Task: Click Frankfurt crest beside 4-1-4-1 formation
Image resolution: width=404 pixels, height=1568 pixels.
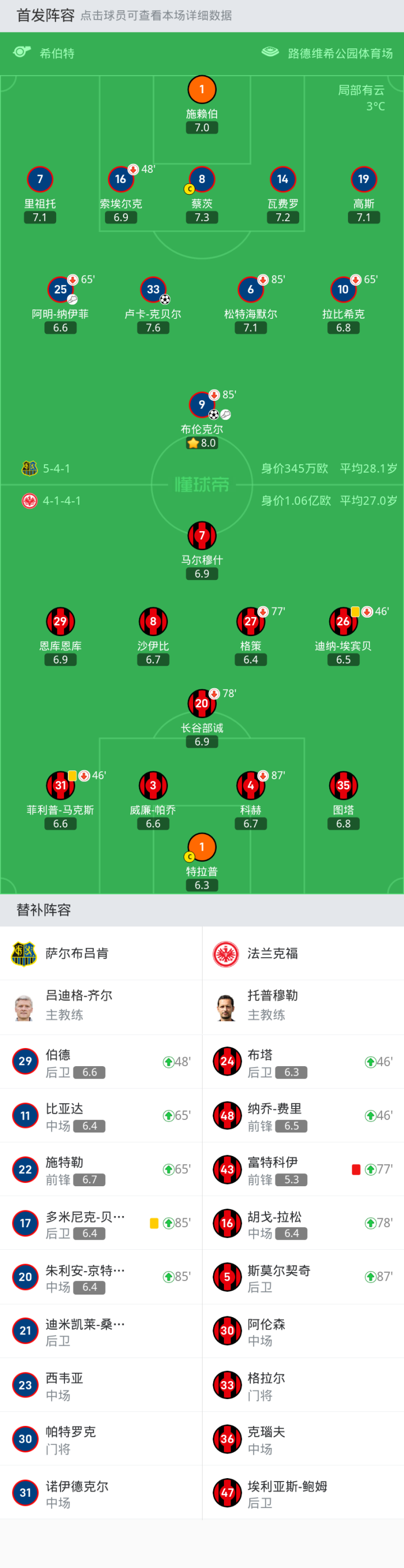Action: [29, 500]
